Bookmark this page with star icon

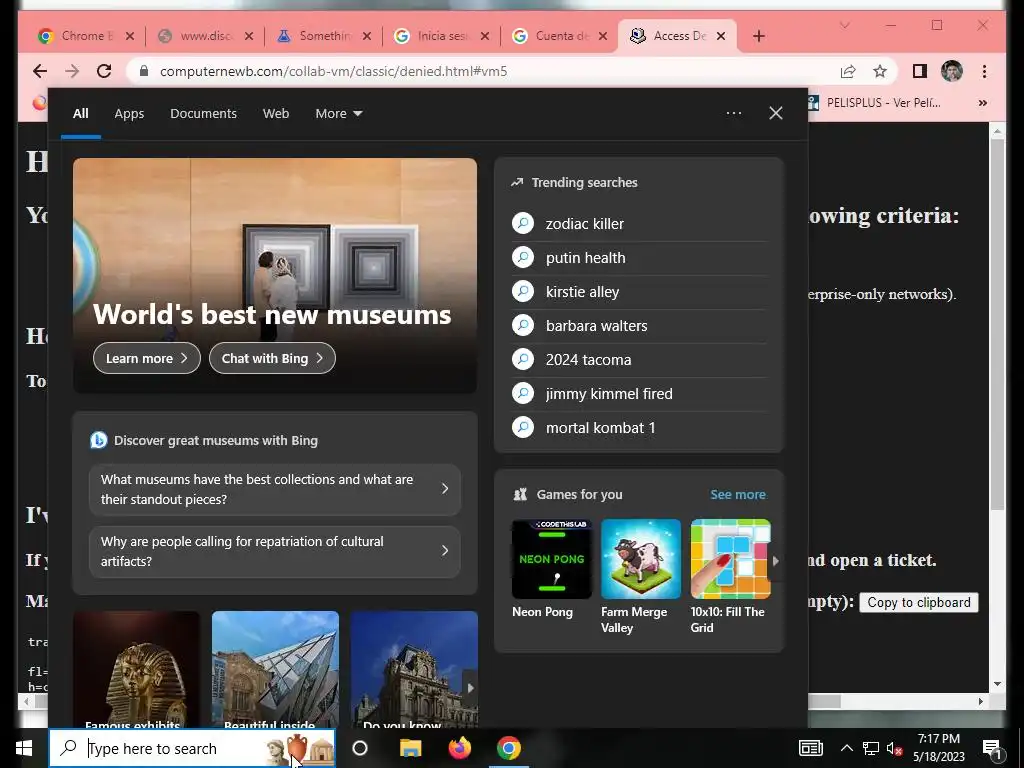click(880, 71)
